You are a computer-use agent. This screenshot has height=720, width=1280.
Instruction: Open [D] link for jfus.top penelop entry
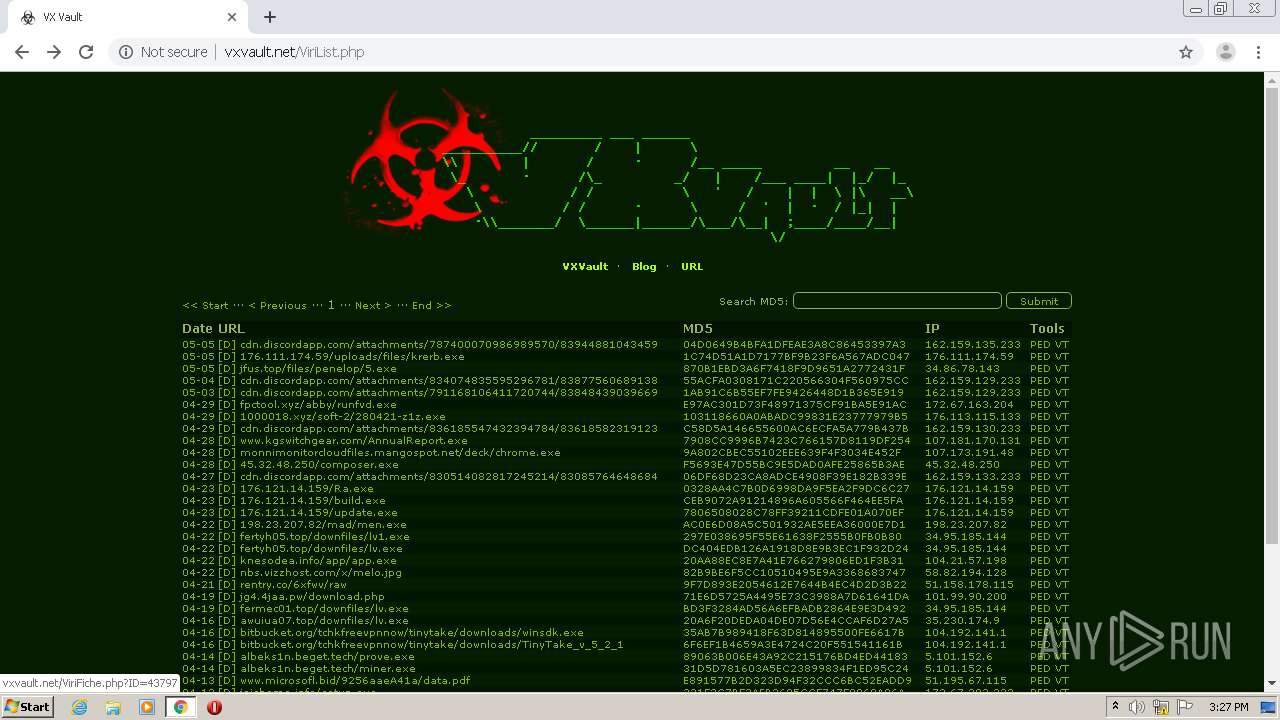[227, 369]
